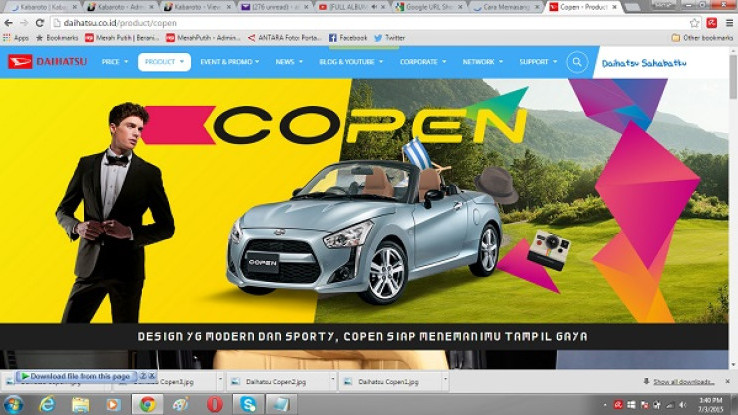Open the Twitter bookmark
The width and height of the screenshot is (738, 415).
pos(390,38)
